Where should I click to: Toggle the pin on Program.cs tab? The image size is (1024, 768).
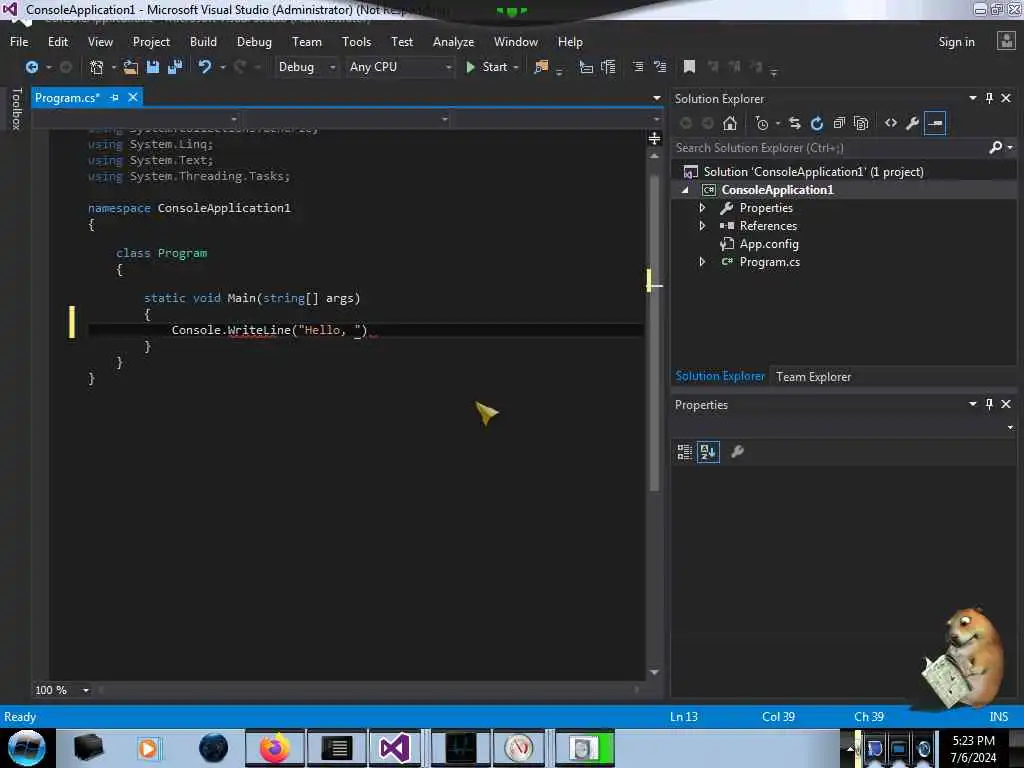pyautogui.click(x=114, y=97)
